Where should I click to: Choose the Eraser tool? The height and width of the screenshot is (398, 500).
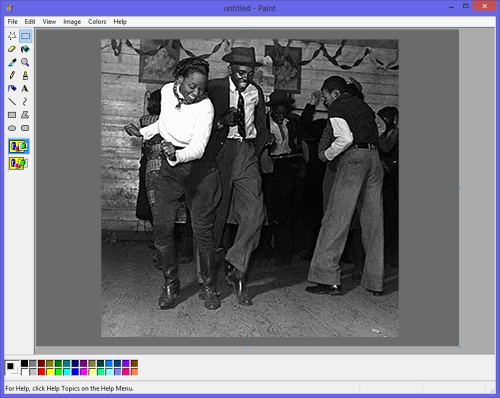pos(12,49)
